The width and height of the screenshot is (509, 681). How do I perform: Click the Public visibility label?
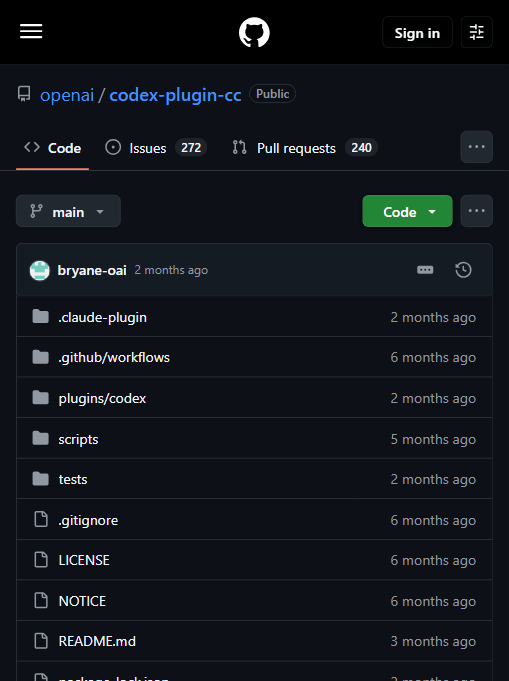pos(272,94)
